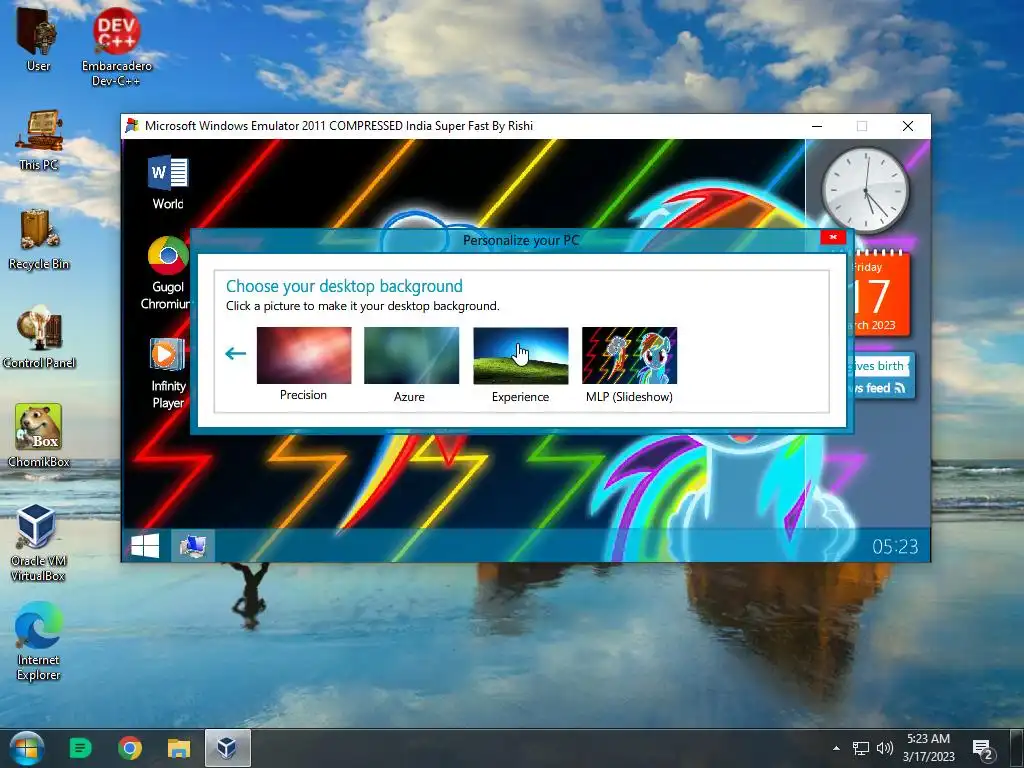This screenshot has width=1024, height=768.
Task: Open the World app icon in emulator
Action: [168, 184]
